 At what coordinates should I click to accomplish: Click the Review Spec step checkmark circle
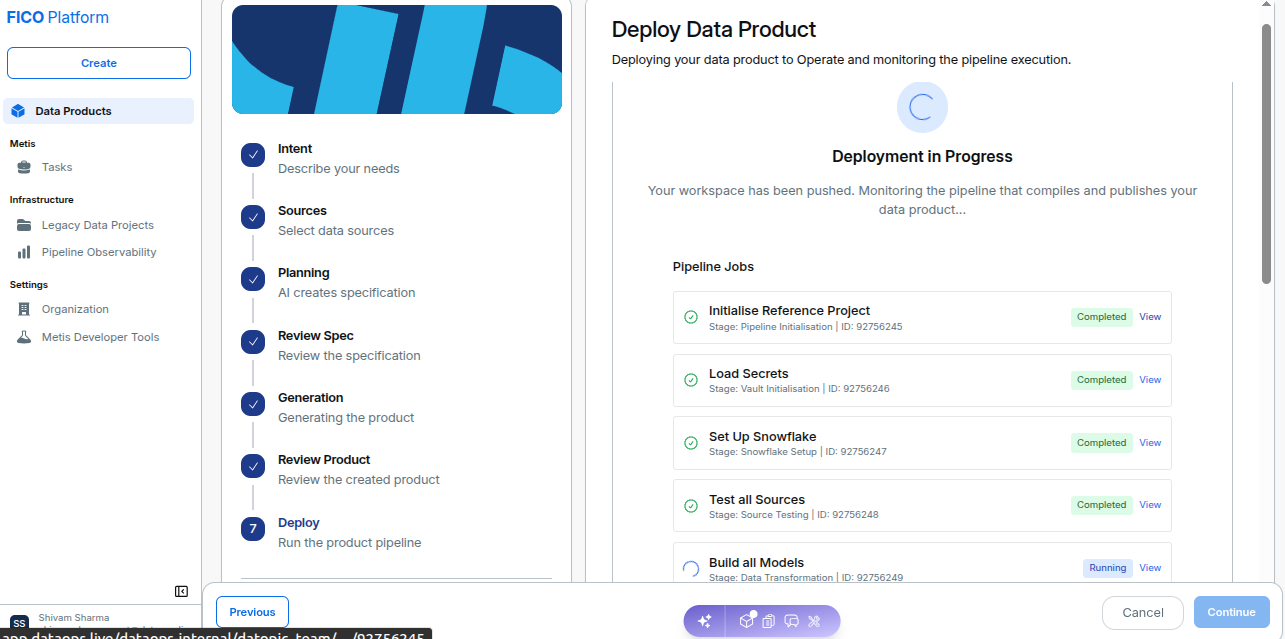253,342
